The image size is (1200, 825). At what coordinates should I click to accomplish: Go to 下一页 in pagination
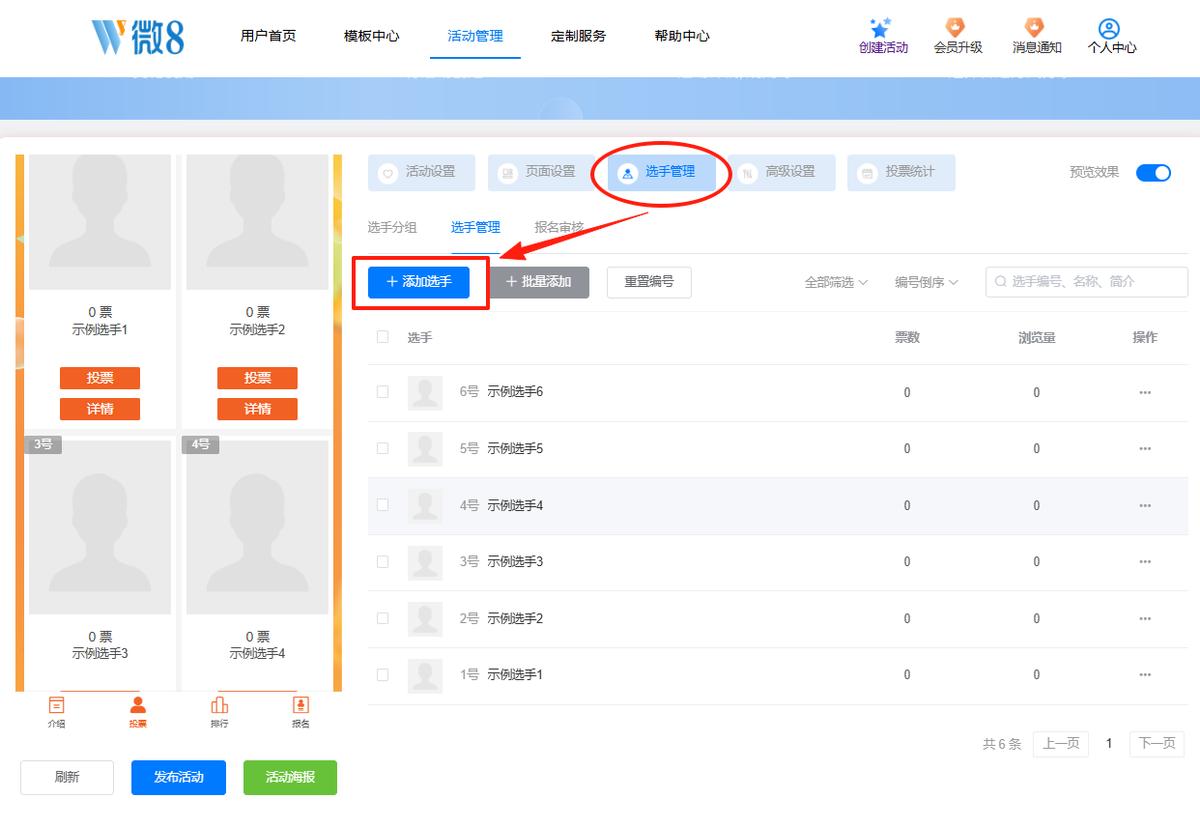click(x=1157, y=744)
